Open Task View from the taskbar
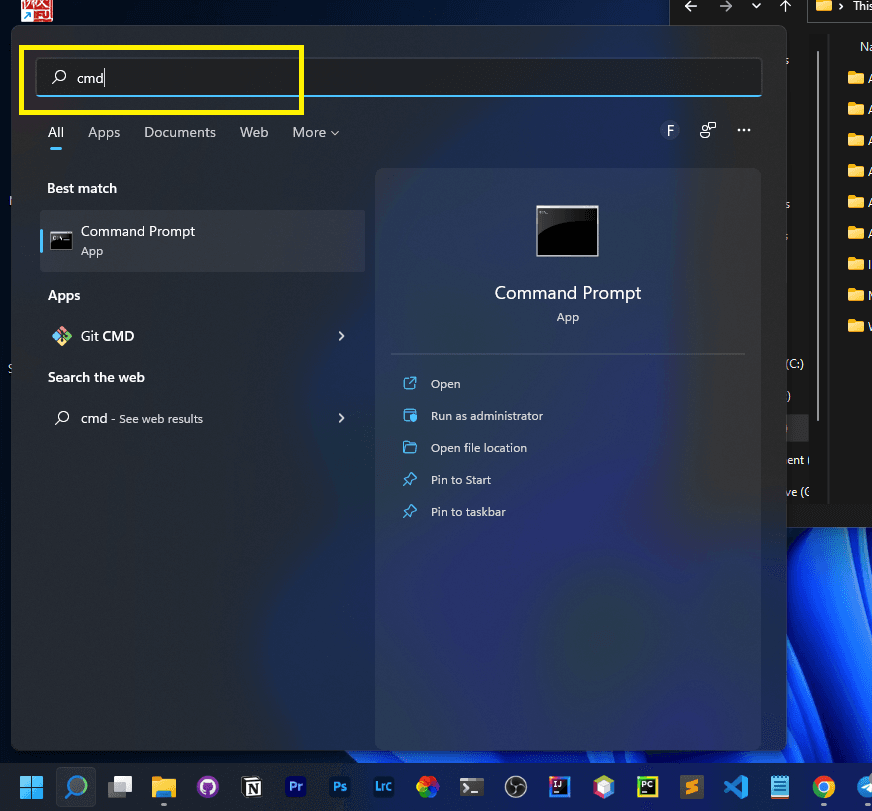Image resolution: width=872 pixels, height=811 pixels. (120, 787)
